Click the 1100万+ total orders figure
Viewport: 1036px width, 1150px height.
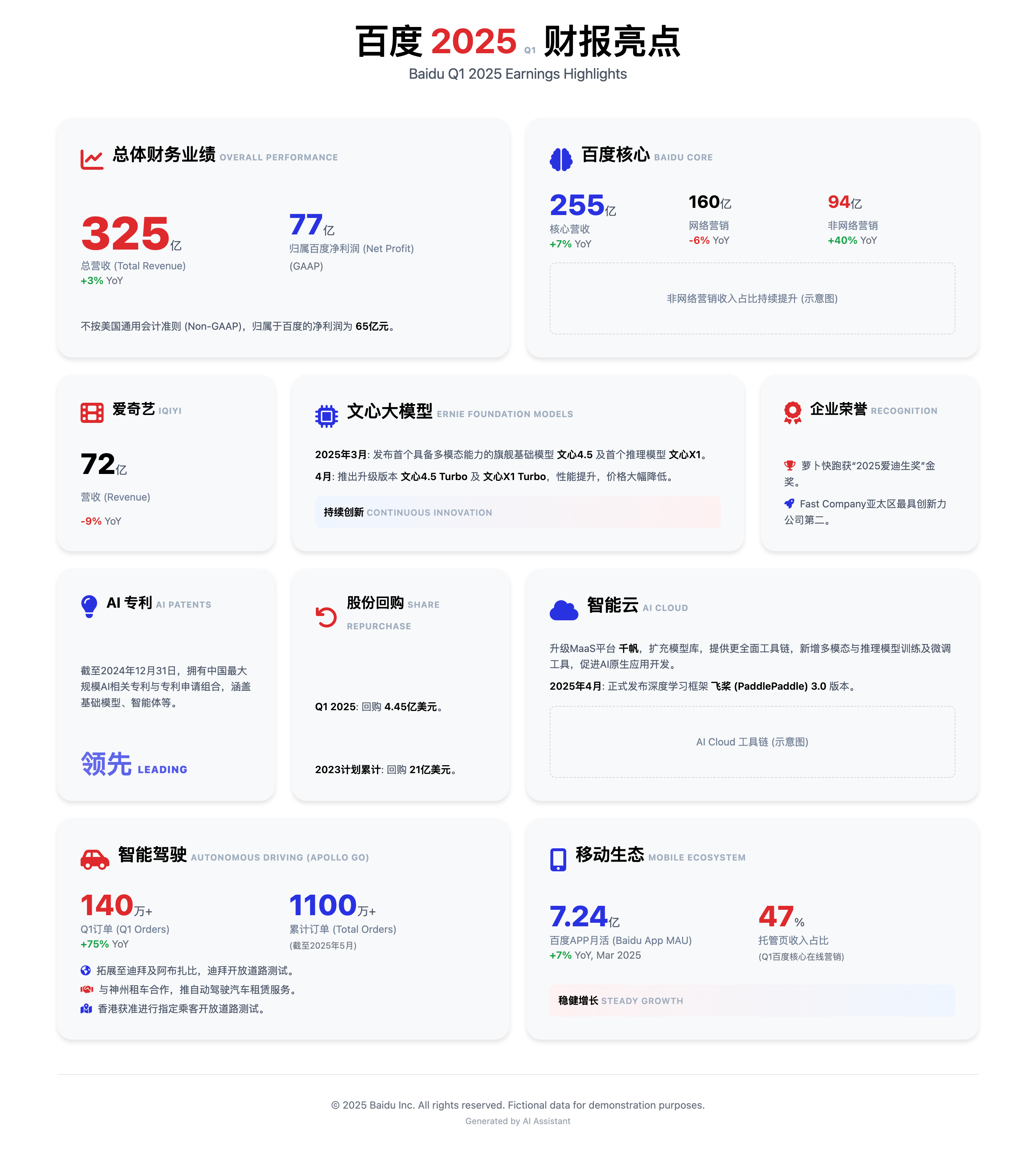pos(332,905)
